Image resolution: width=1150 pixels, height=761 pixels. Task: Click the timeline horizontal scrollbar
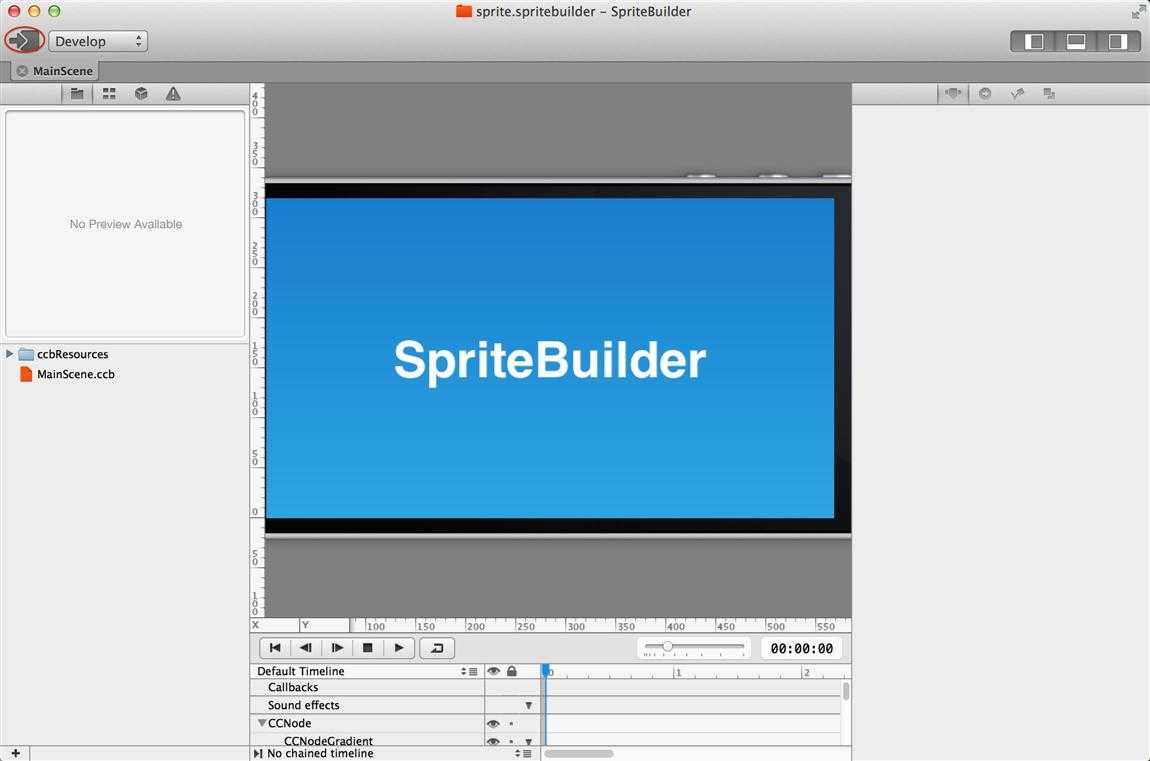click(x=579, y=754)
